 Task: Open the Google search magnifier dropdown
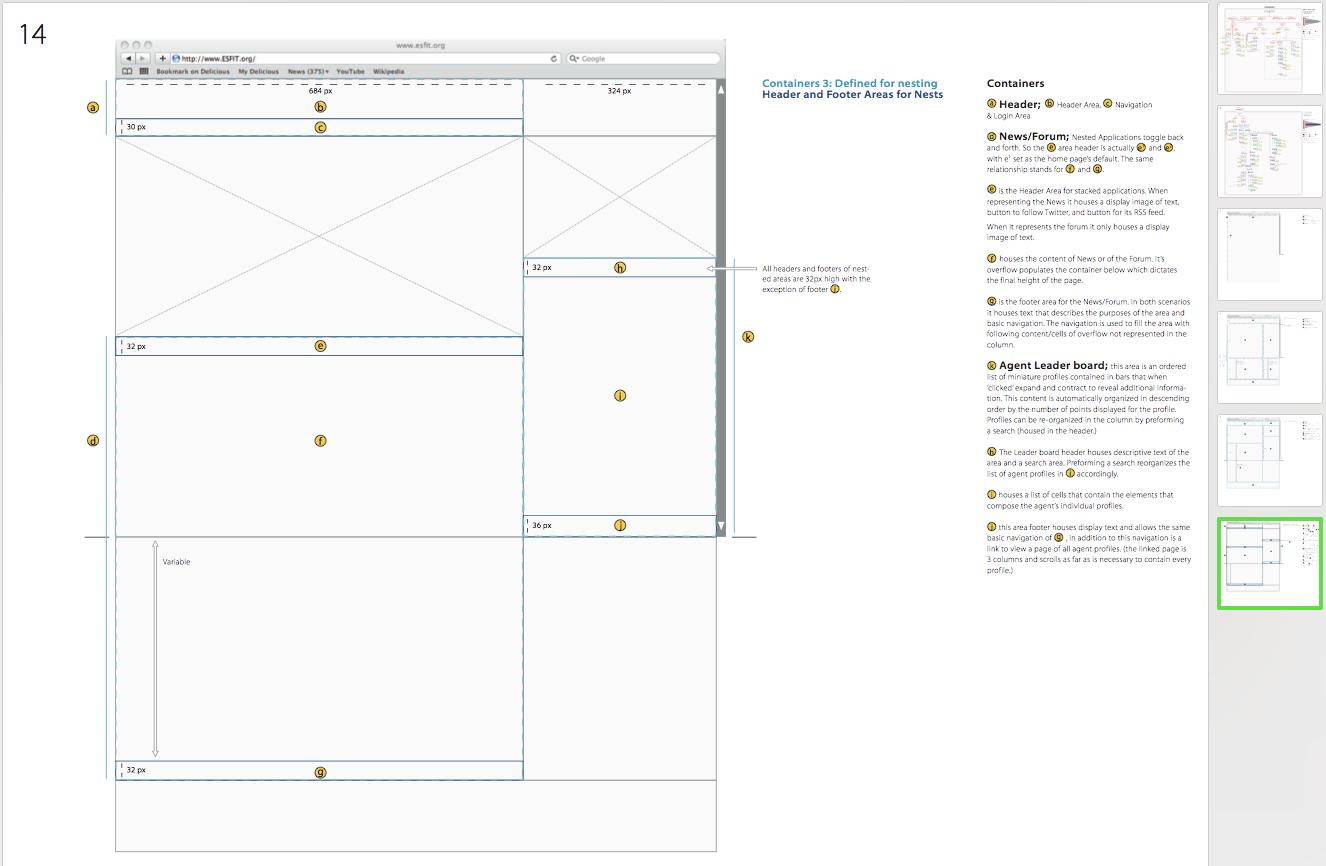(573, 59)
